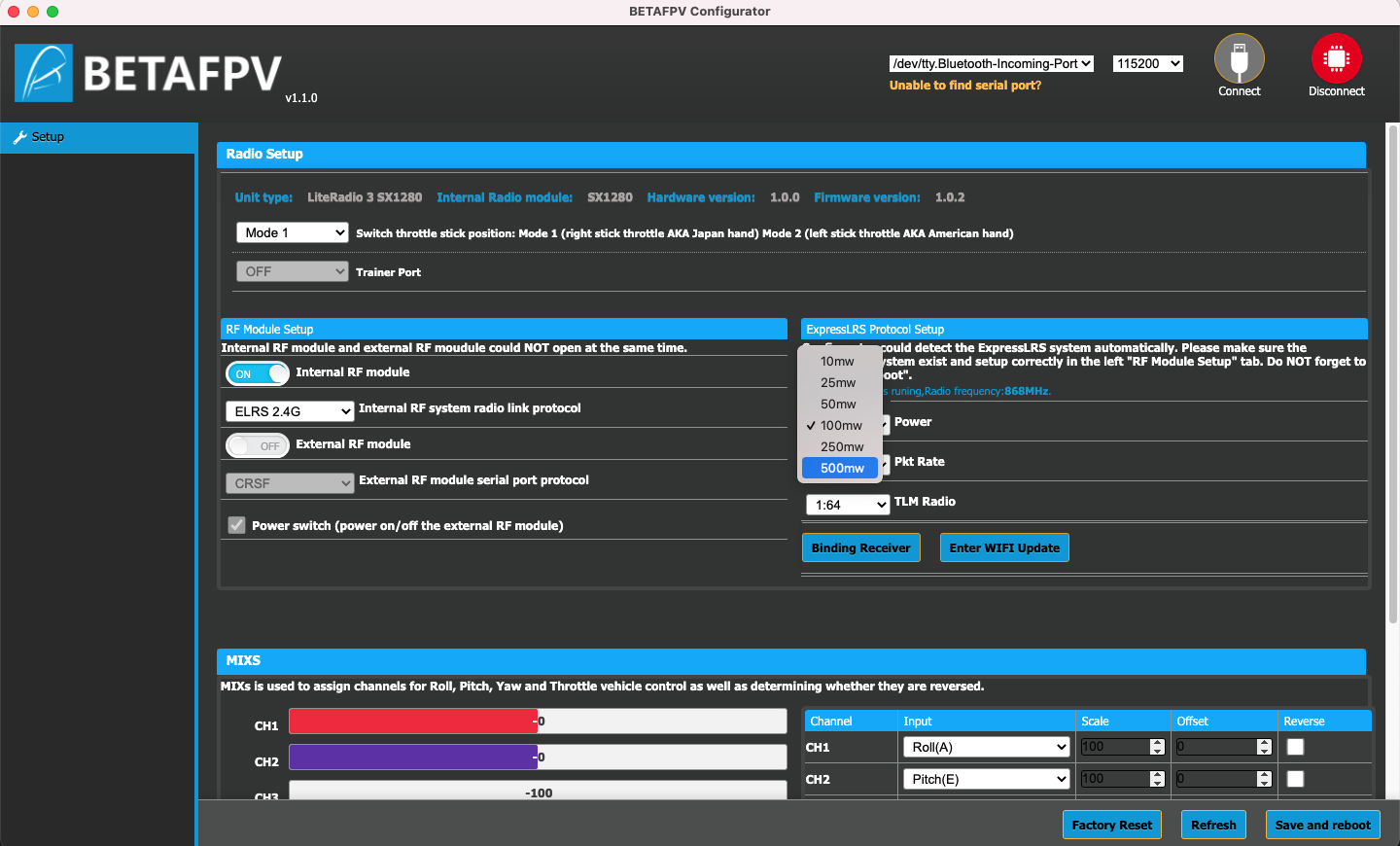Click the RF Module Setup header
The image size is (1400, 846).
pyautogui.click(x=504, y=329)
